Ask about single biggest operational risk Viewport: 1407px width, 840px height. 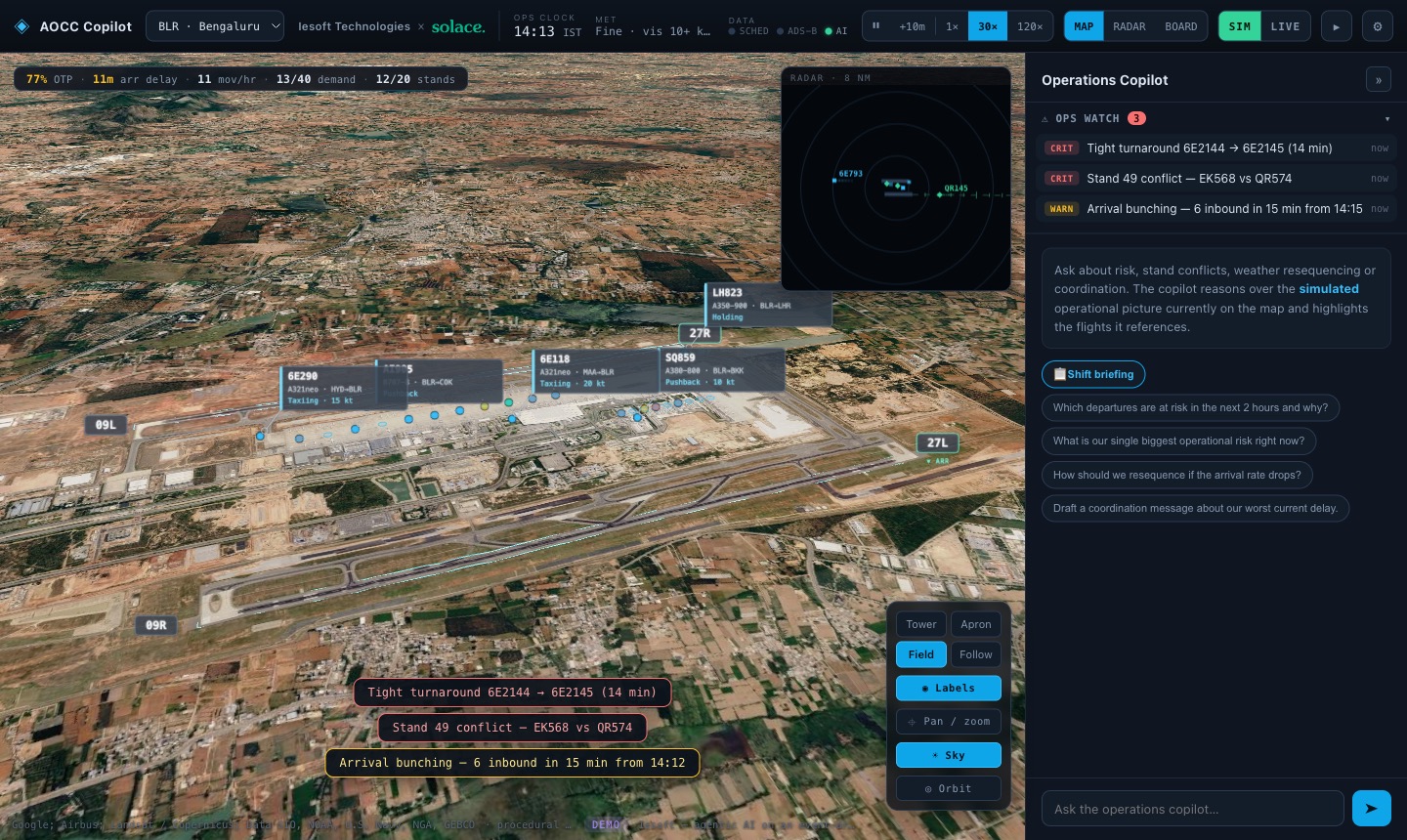click(1178, 441)
